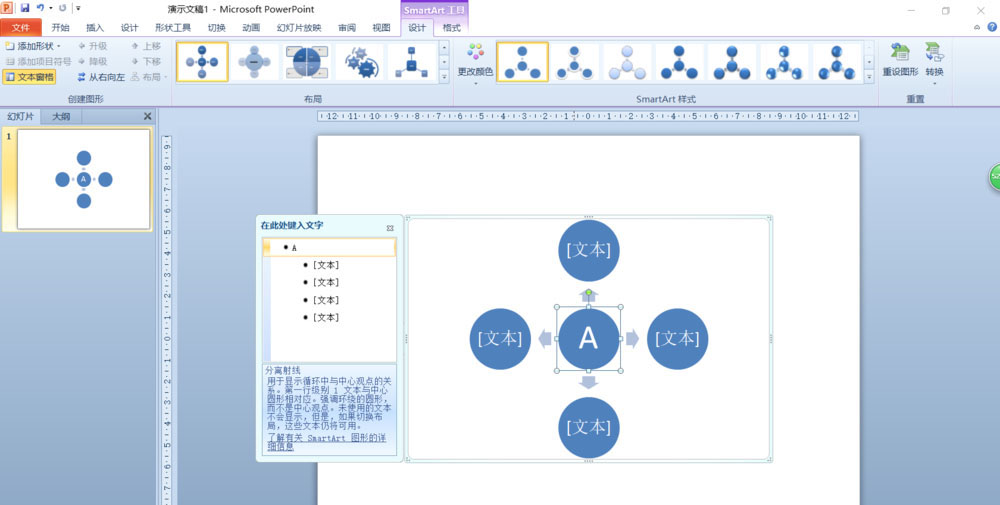Select the last visible SmartArt style thumbnail
The image size is (1000, 505).
(x=836, y=62)
